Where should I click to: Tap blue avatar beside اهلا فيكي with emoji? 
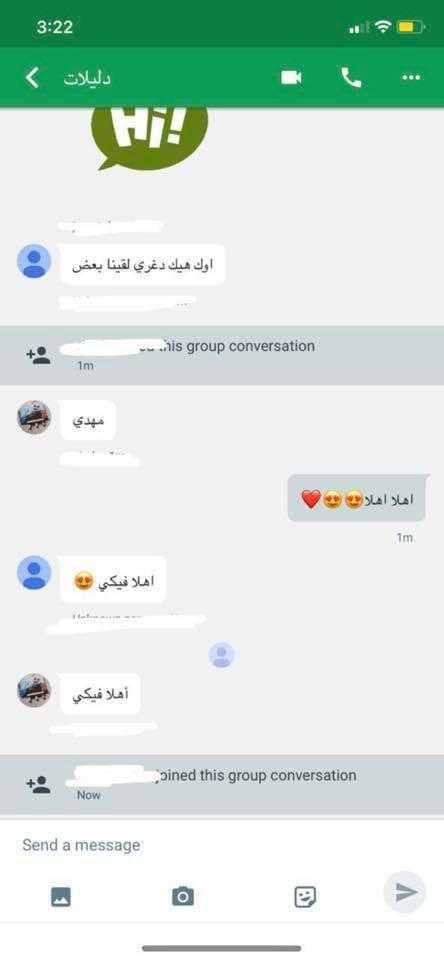coord(34,573)
